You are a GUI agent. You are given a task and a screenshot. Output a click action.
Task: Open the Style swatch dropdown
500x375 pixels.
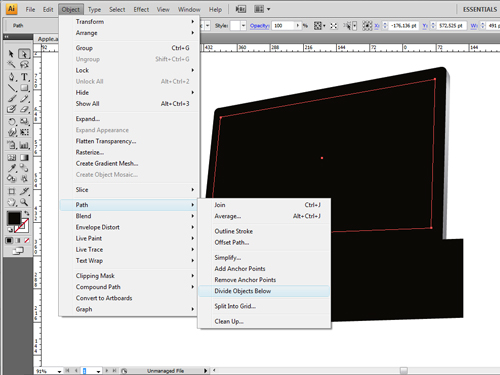click(243, 26)
